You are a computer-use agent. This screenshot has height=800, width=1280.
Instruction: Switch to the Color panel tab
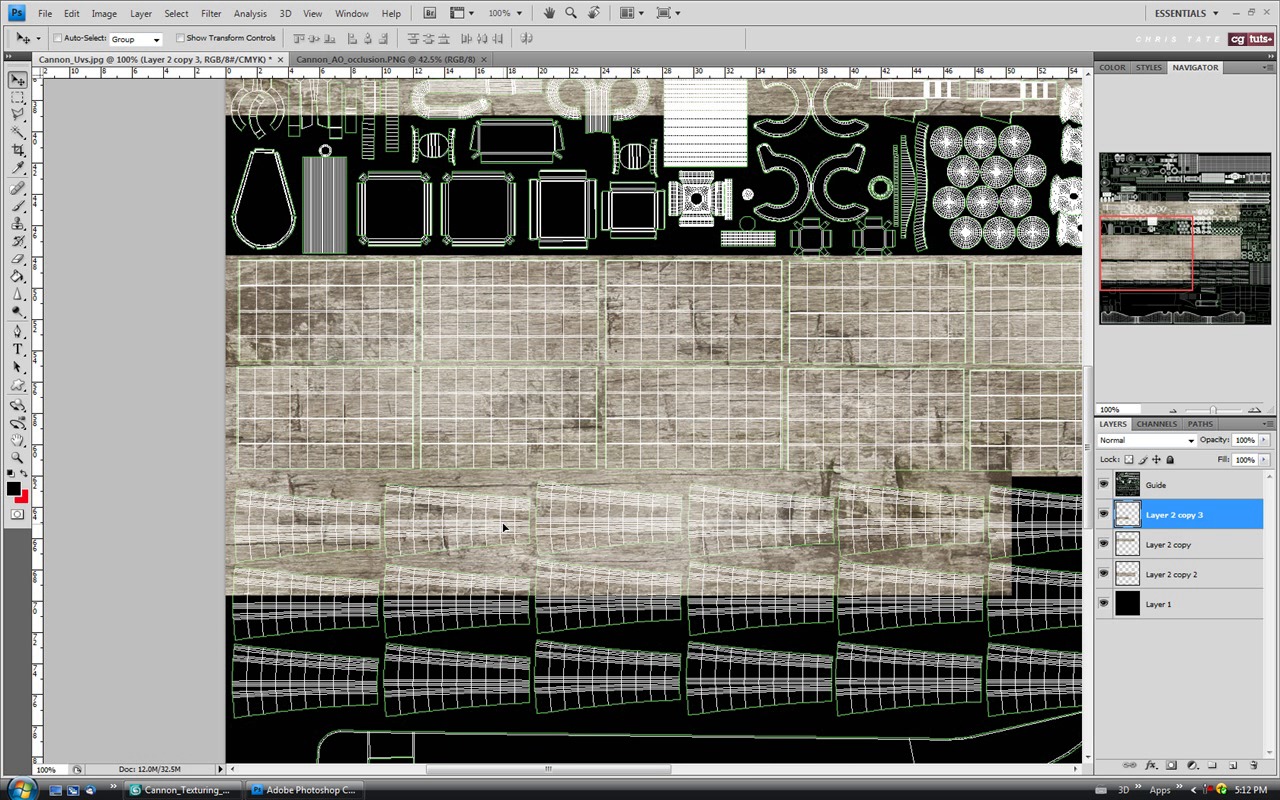point(1112,67)
